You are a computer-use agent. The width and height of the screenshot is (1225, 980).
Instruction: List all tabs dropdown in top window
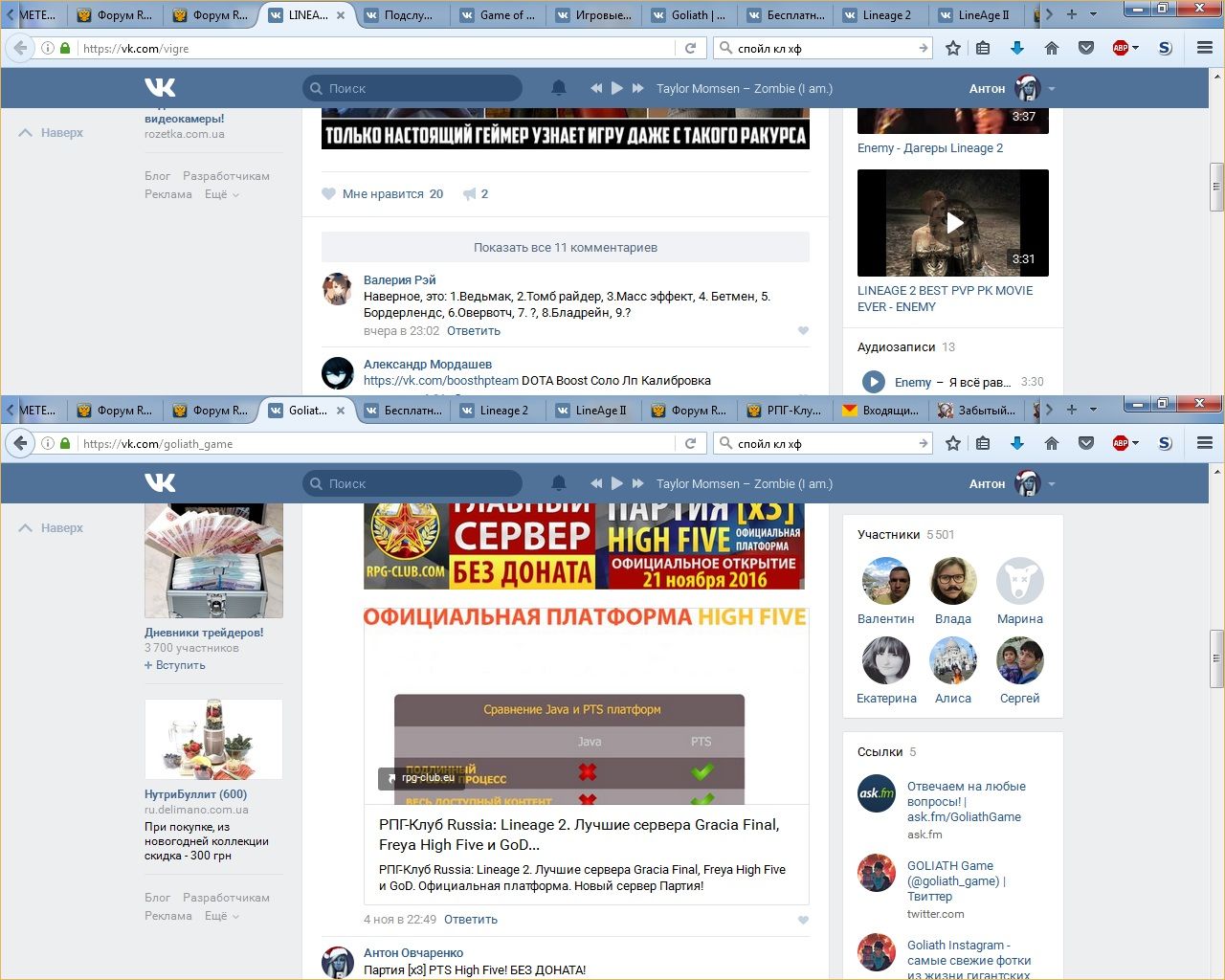click(x=1093, y=14)
